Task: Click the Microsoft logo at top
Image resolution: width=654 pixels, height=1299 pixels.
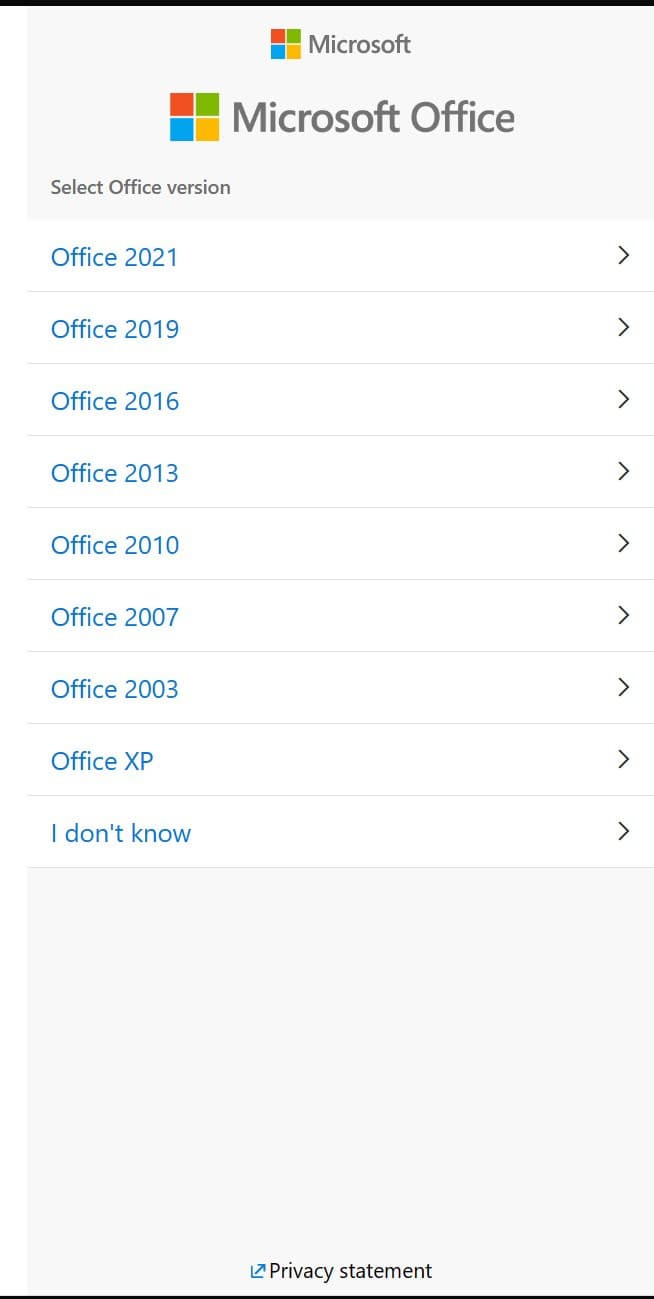Action: pyautogui.click(x=340, y=44)
